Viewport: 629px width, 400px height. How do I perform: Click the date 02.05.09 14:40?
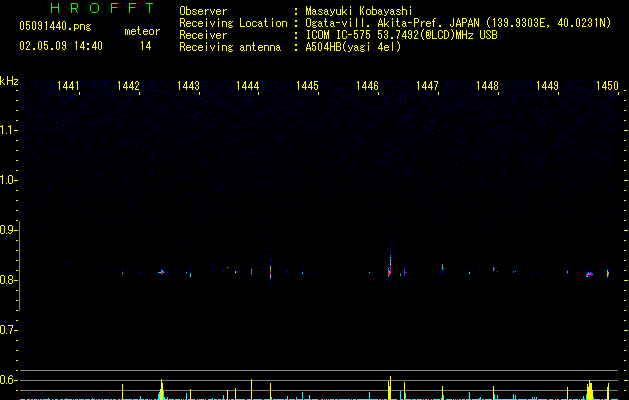[x=61, y=46]
